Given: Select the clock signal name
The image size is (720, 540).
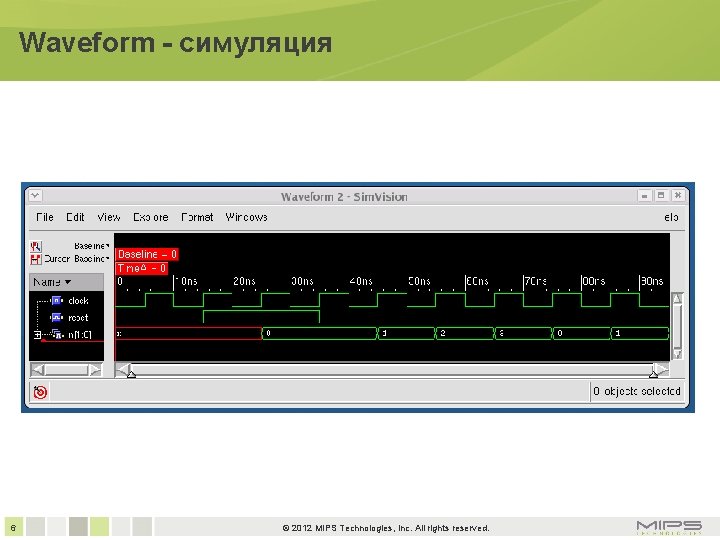Looking at the screenshot, I should pyautogui.click(x=78, y=301).
